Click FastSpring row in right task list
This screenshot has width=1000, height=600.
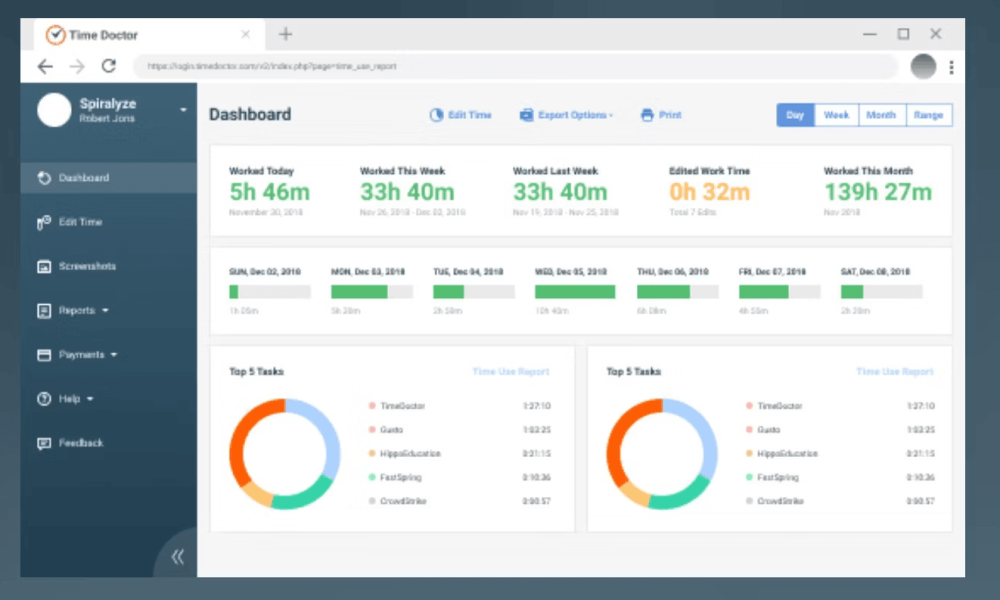pyautogui.click(x=840, y=478)
